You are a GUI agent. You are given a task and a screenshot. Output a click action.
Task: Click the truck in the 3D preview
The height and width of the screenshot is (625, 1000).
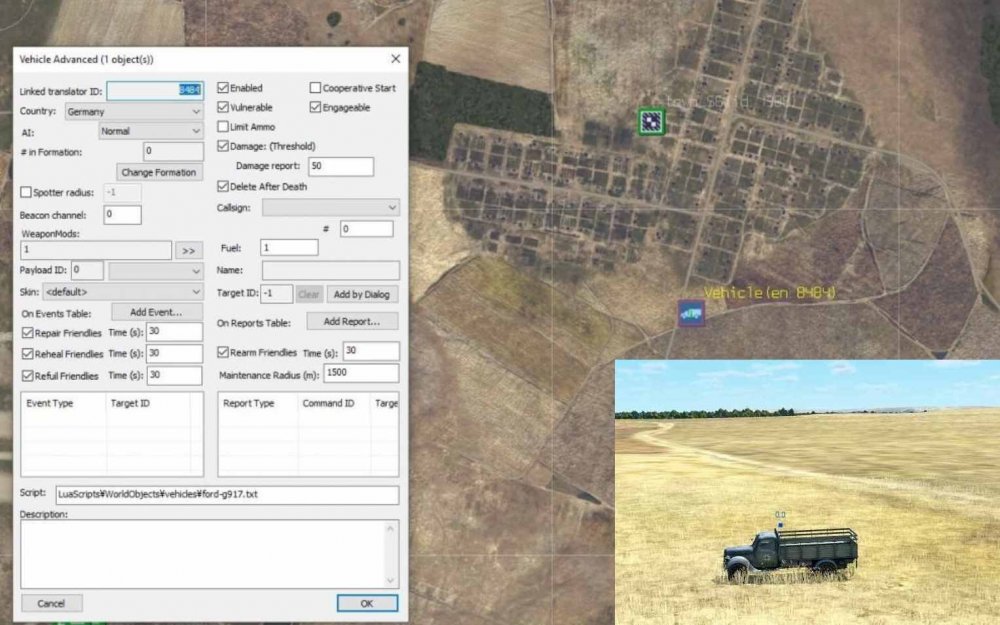click(x=790, y=554)
